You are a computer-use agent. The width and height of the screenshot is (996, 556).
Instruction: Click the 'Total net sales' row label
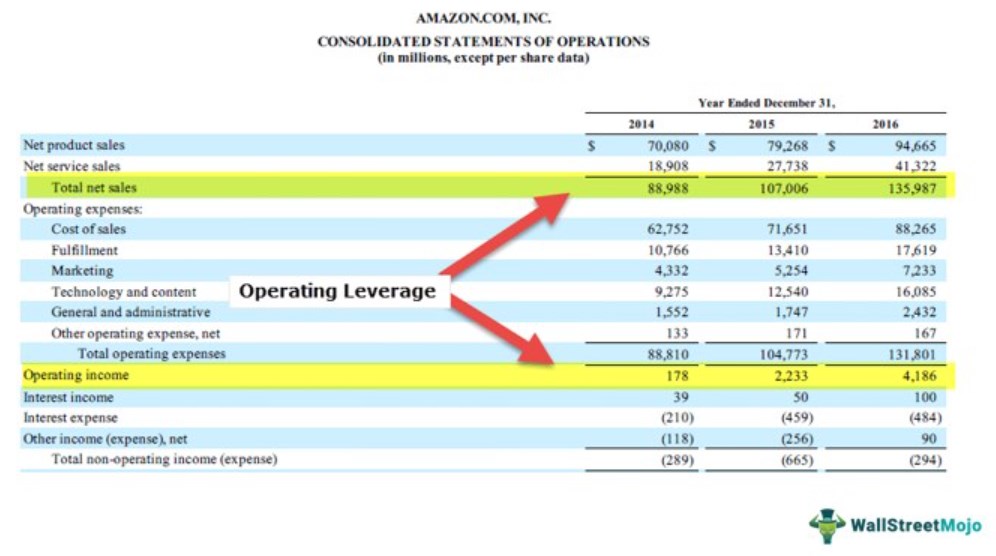[x=94, y=187]
